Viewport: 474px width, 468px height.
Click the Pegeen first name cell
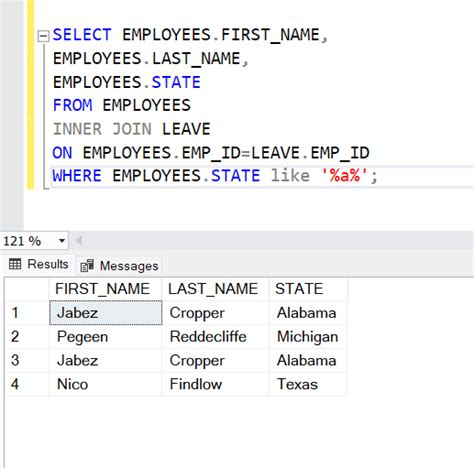coord(105,337)
